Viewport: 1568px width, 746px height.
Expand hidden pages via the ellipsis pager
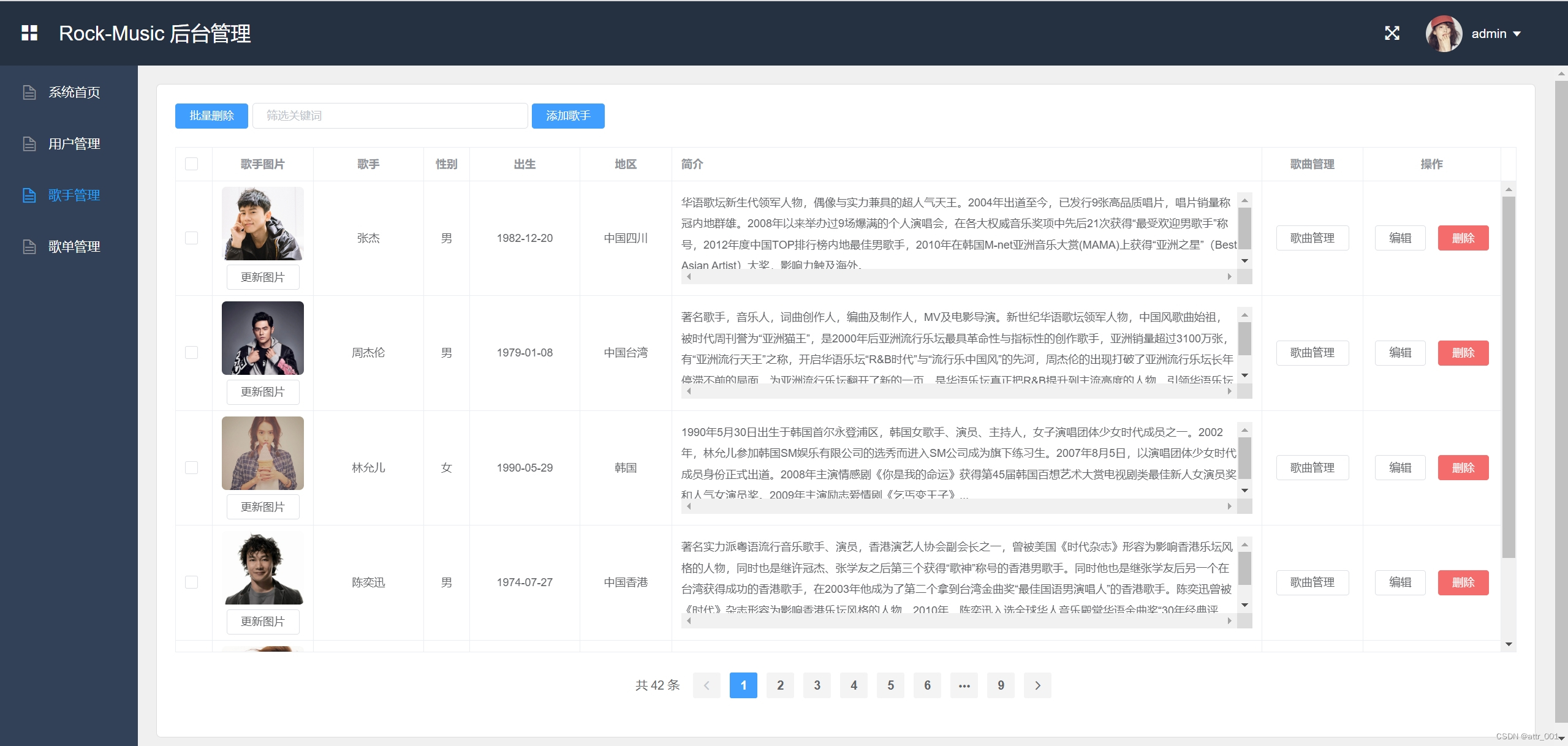963,685
